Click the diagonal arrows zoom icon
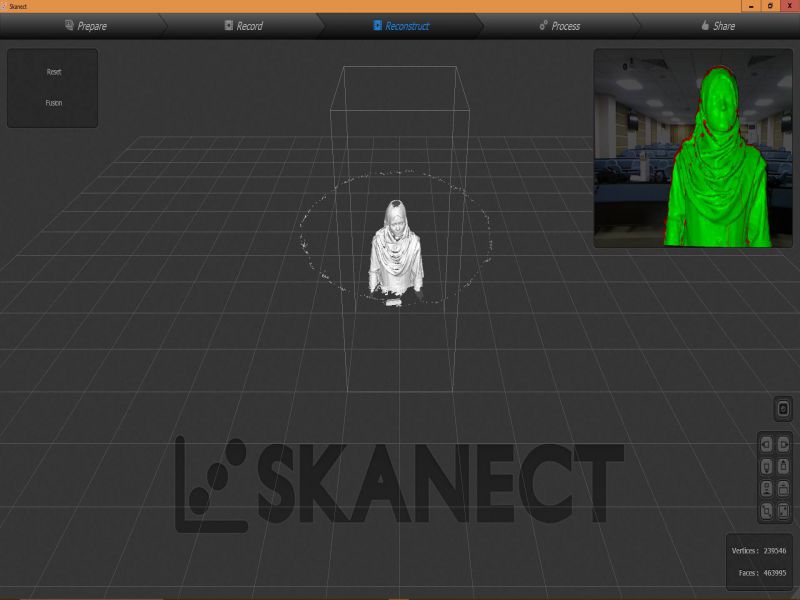 pyautogui.click(x=766, y=511)
